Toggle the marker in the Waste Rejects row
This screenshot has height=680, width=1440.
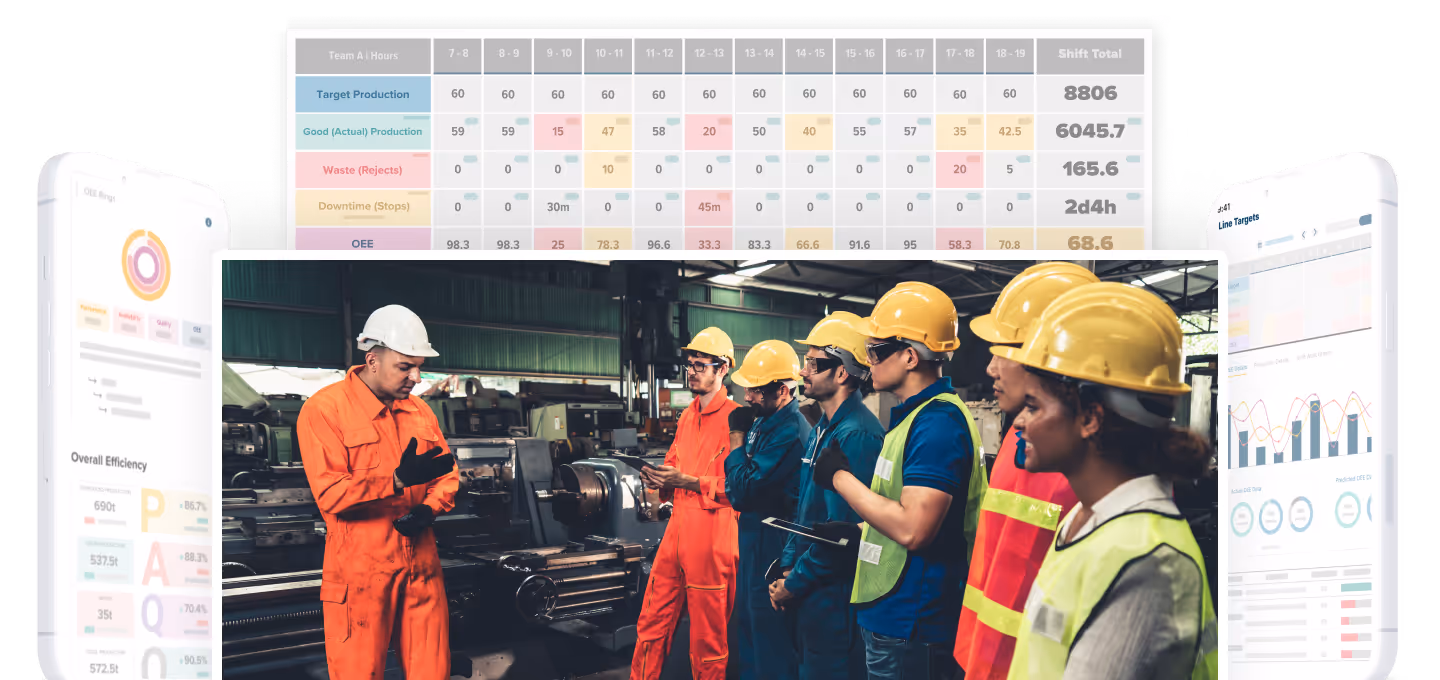pos(472,157)
